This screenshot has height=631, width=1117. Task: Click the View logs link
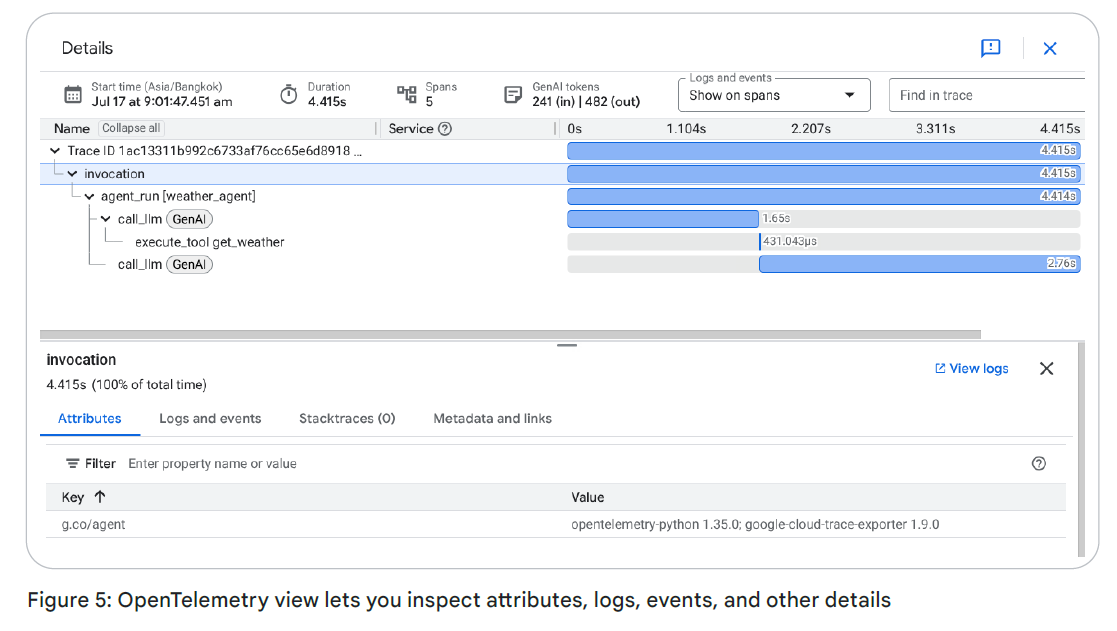971,368
